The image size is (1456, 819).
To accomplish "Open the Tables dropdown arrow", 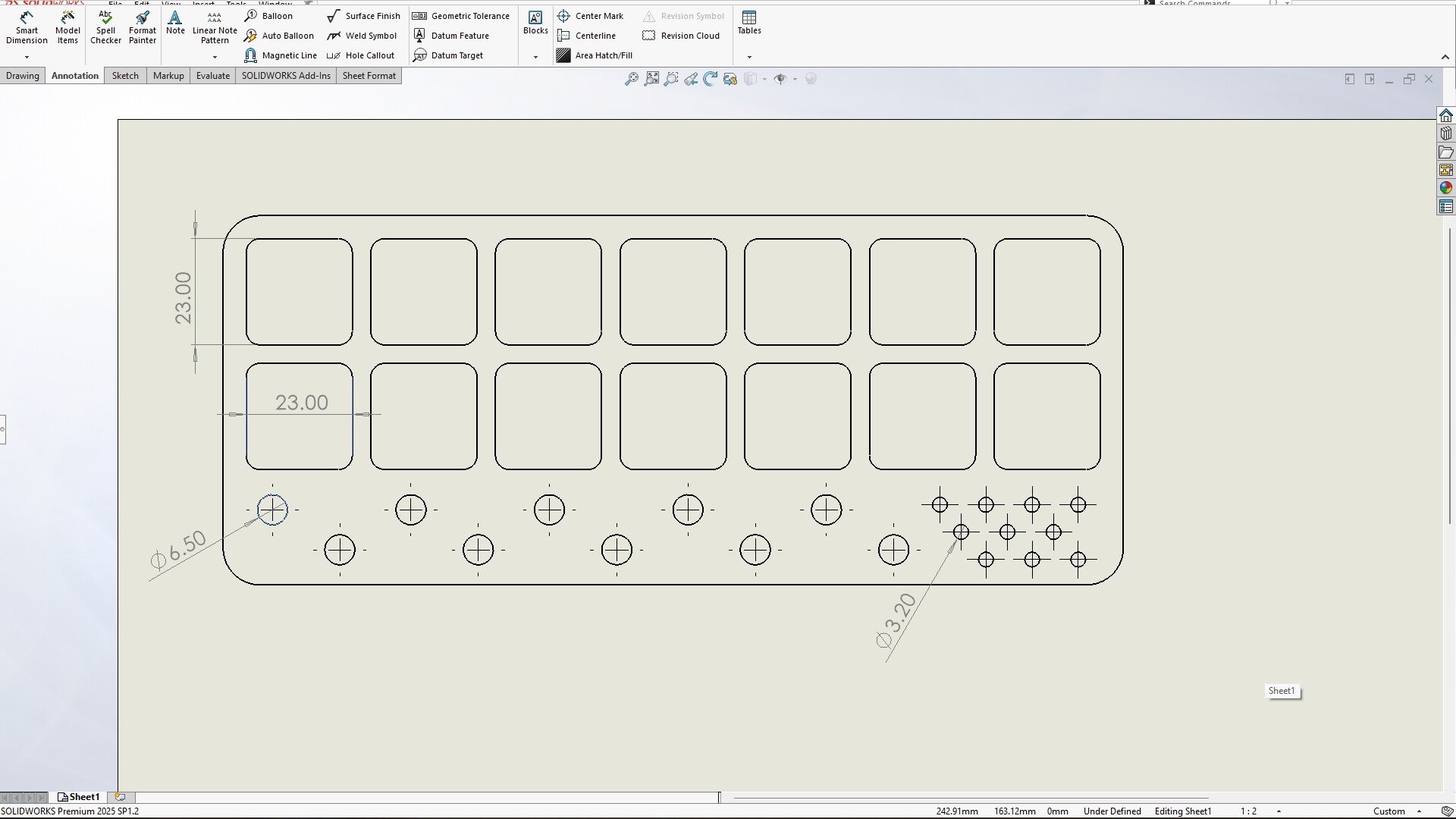I will (749, 58).
